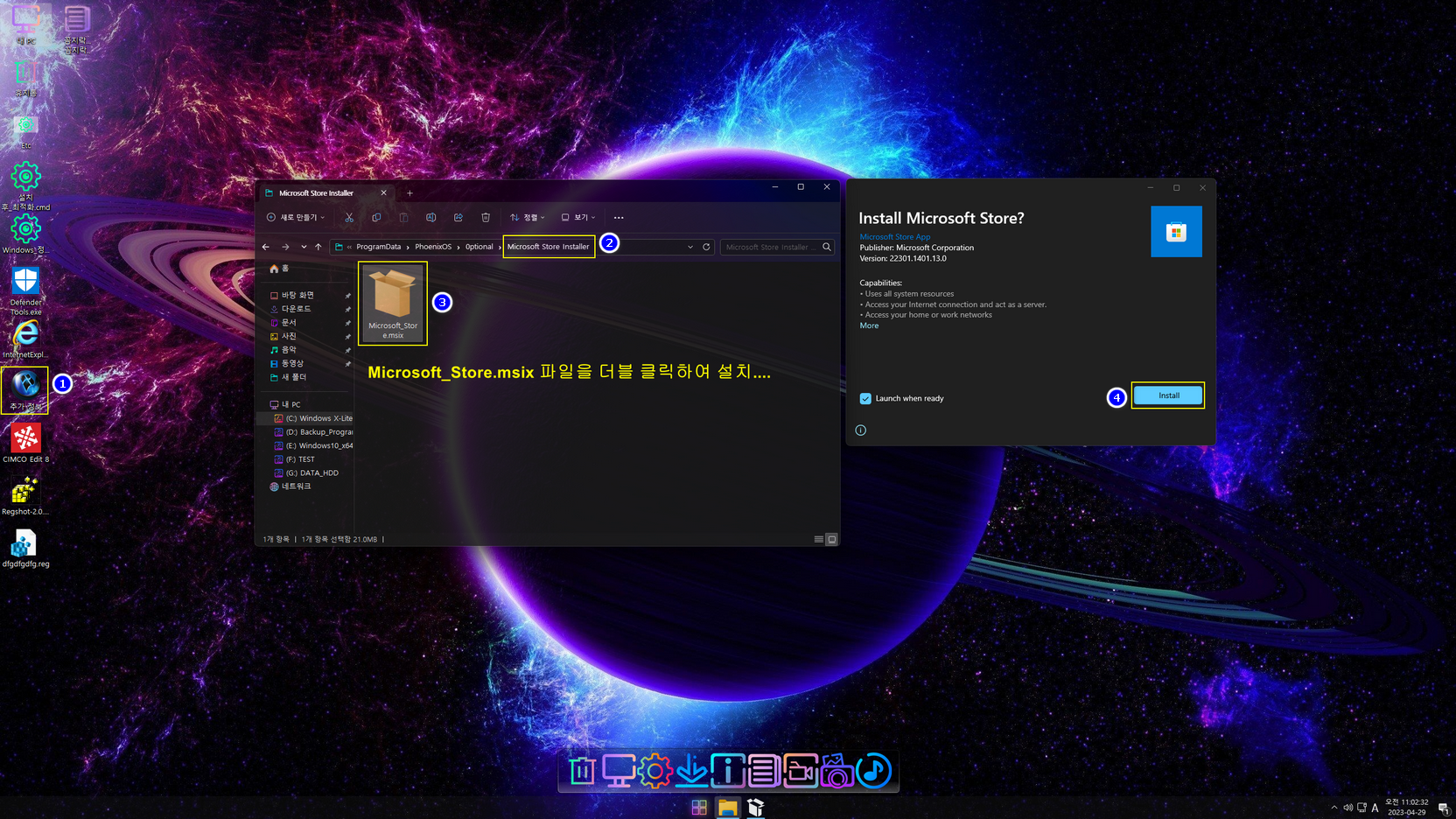This screenshot has height=819, width=1456.
Task: Open the monitor dock icon
Action: pos(619,771)
